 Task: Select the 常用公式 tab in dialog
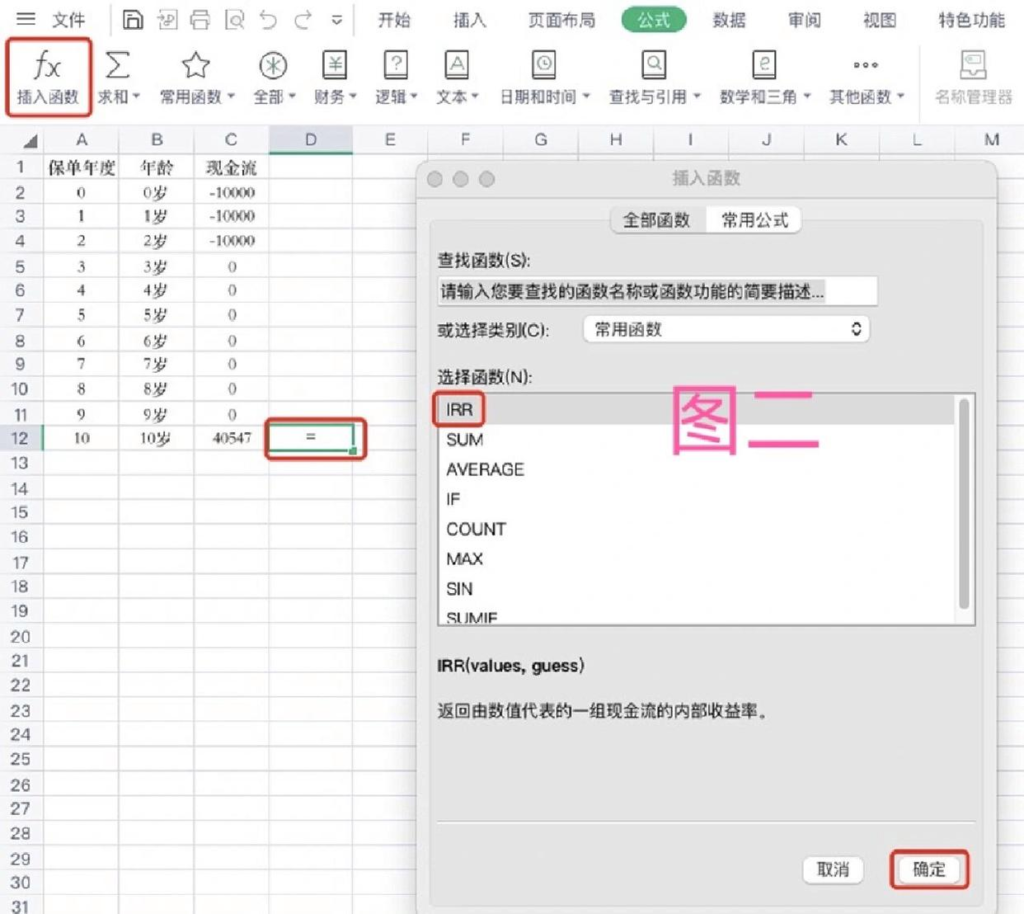point(754,220)
